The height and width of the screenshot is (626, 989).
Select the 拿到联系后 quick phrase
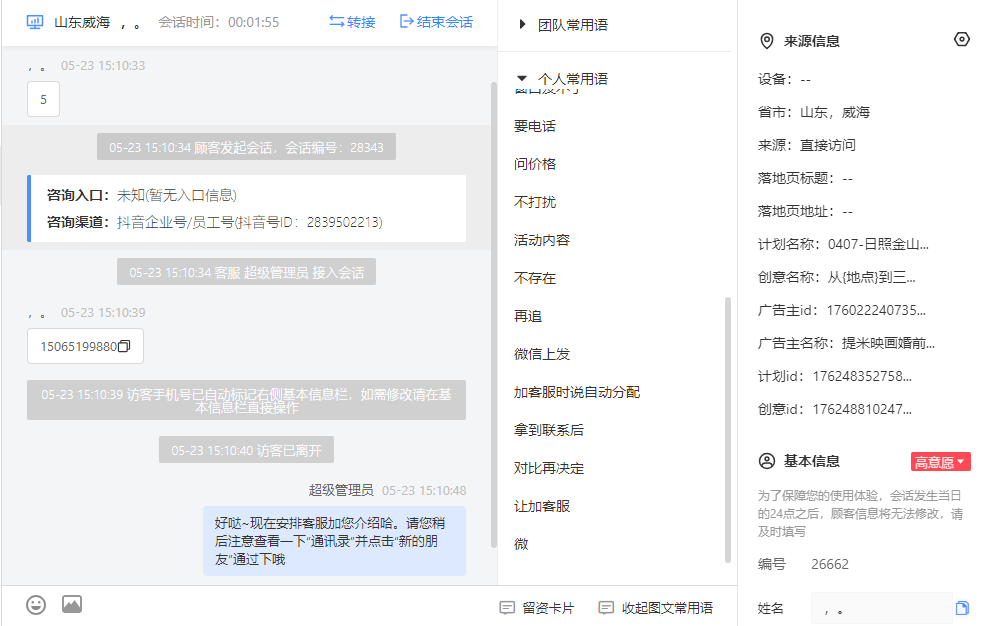pos(549,430)
